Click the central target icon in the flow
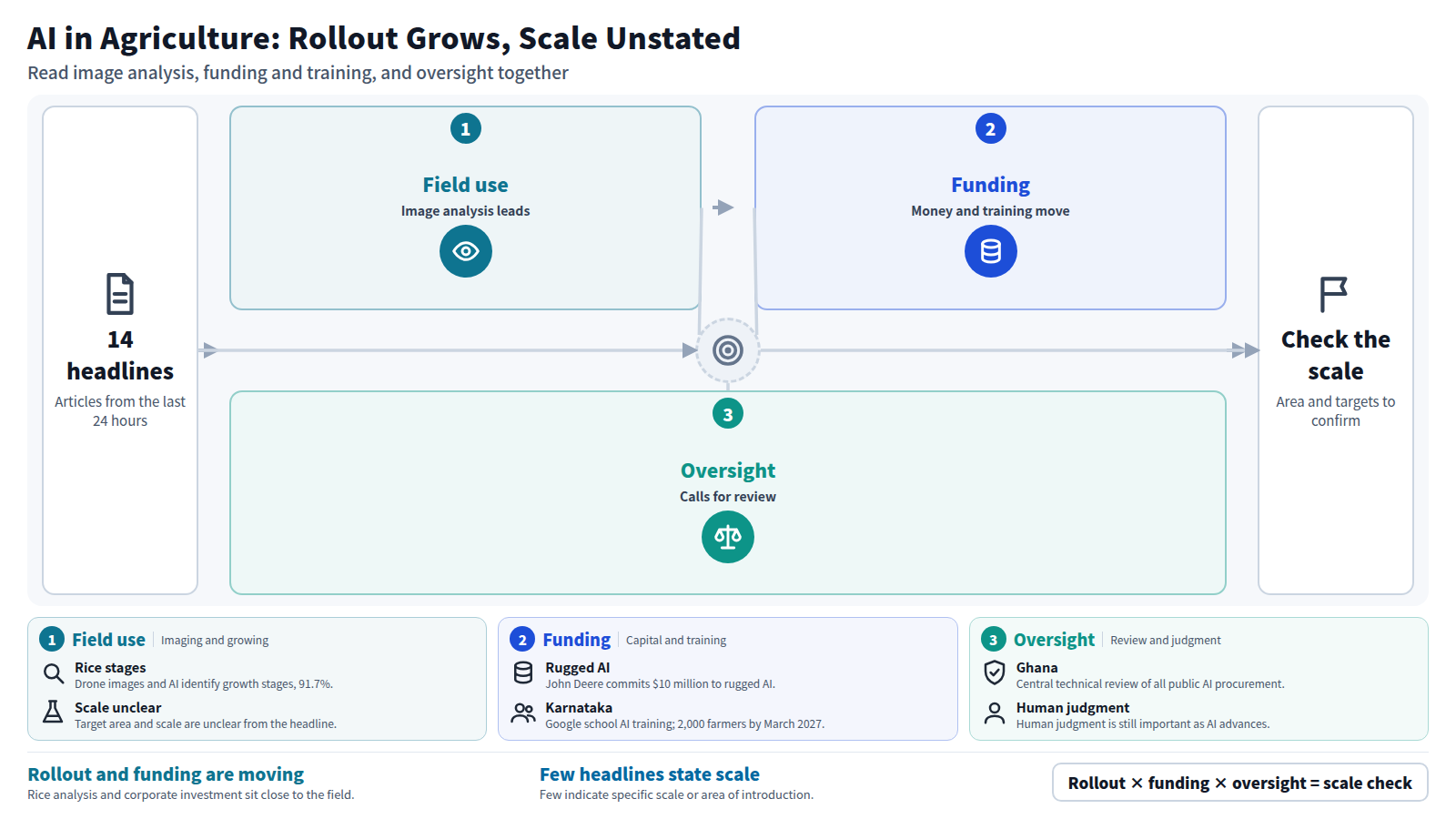 point(728,350)
